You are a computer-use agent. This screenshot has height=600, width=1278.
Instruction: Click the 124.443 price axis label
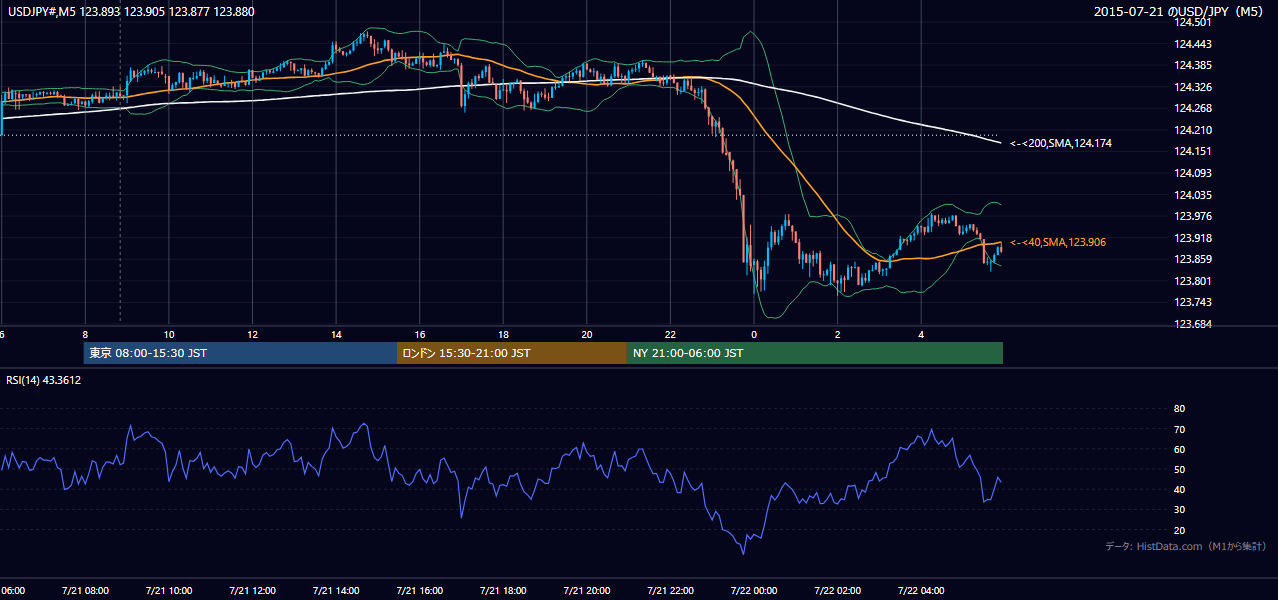tap(1193, 44)
